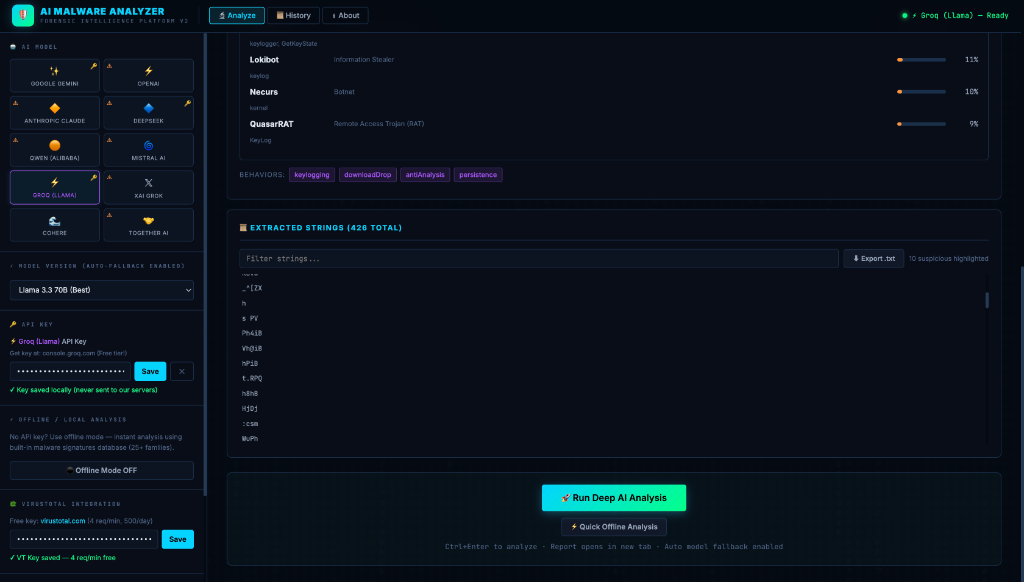Click the keylogging behavior tag

[312, 174]
